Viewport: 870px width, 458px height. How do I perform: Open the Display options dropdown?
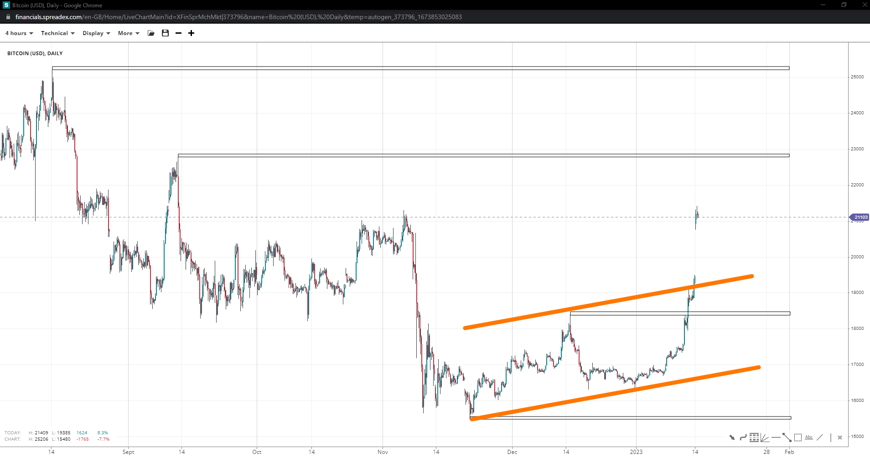(96, 33)
